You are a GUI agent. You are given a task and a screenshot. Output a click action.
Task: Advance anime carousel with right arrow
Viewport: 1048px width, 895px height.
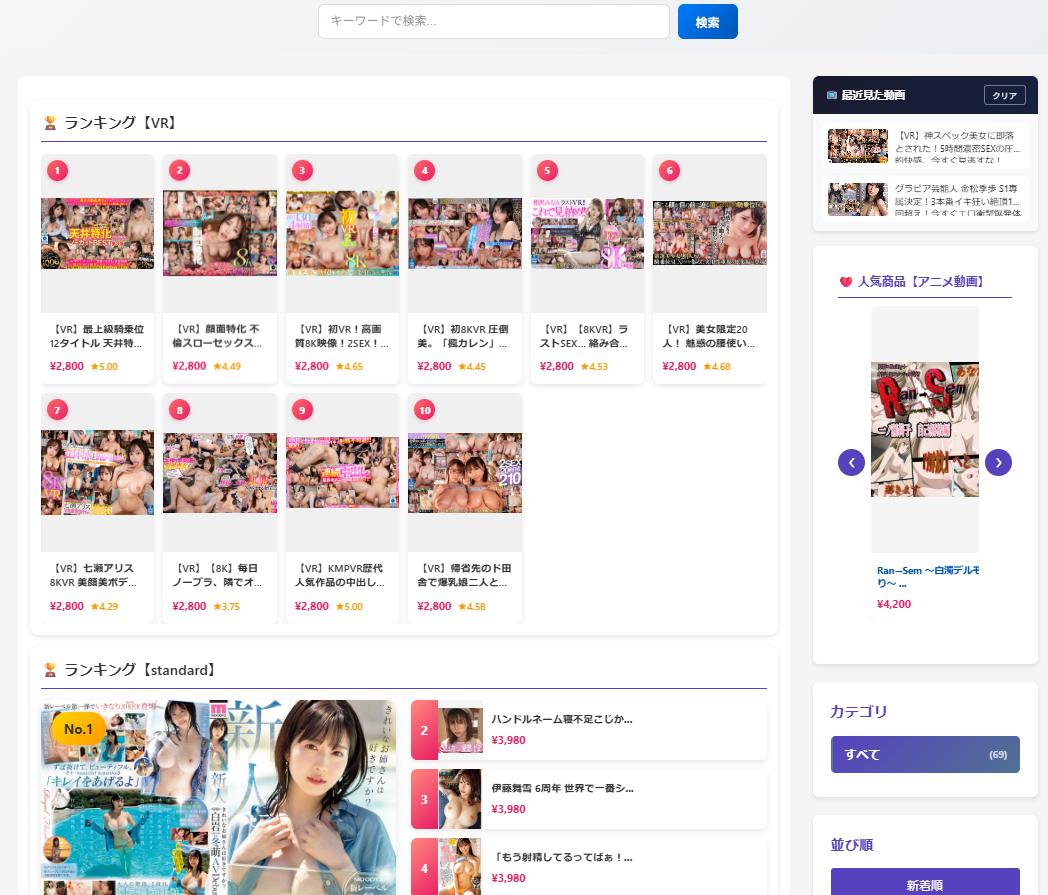coord(998,462)
